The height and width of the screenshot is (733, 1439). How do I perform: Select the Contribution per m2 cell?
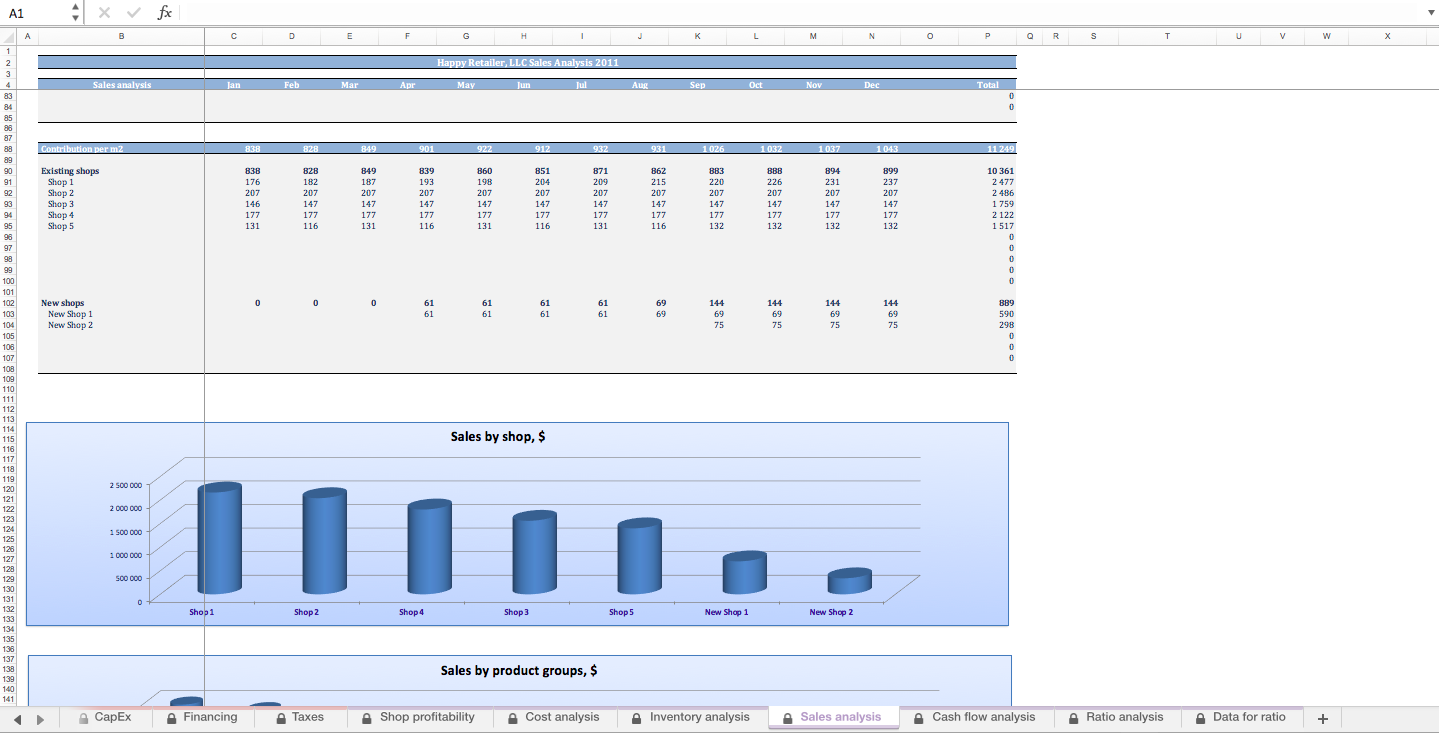[x=122, y=149]
